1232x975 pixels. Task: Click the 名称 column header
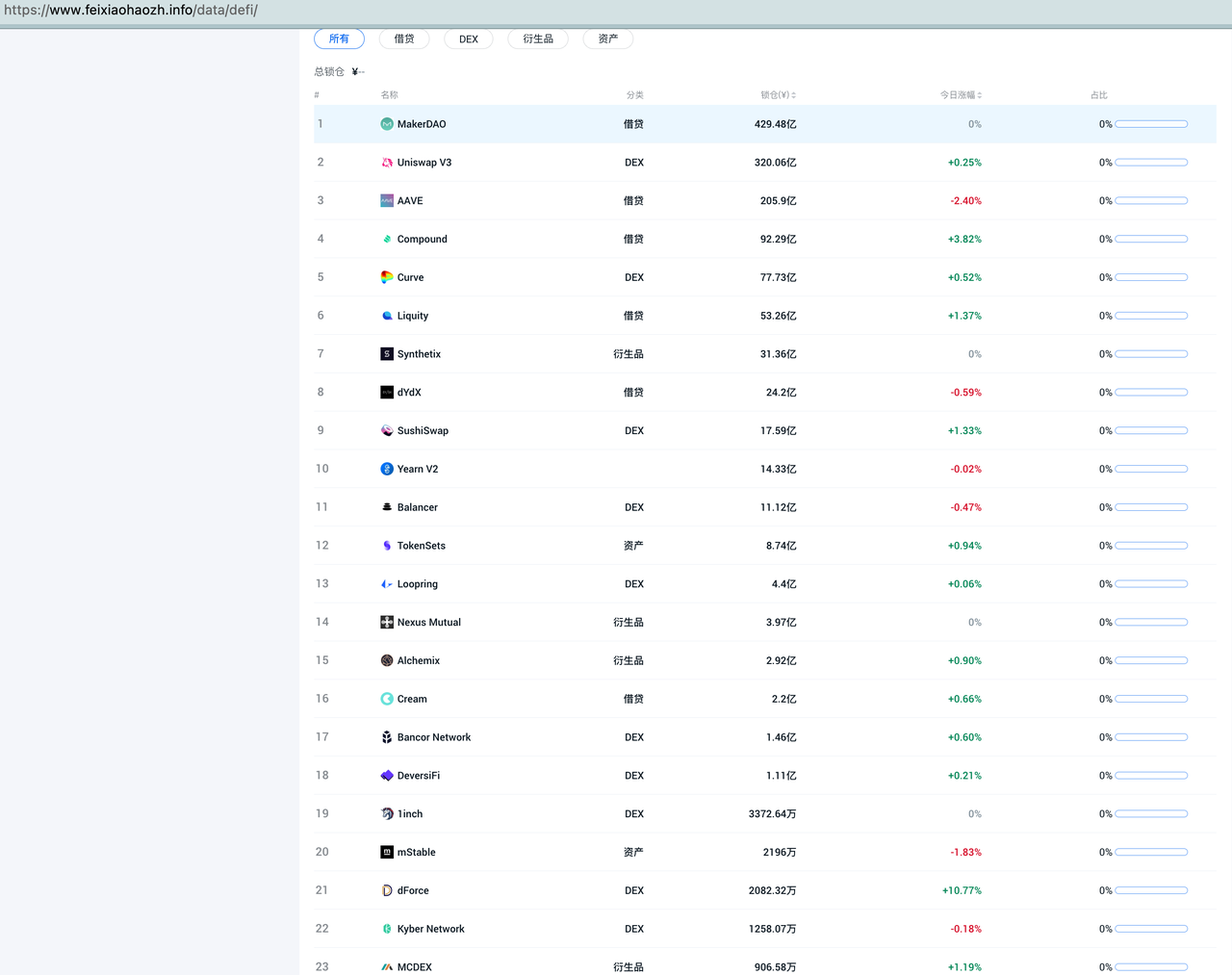(x=389, y=95)
